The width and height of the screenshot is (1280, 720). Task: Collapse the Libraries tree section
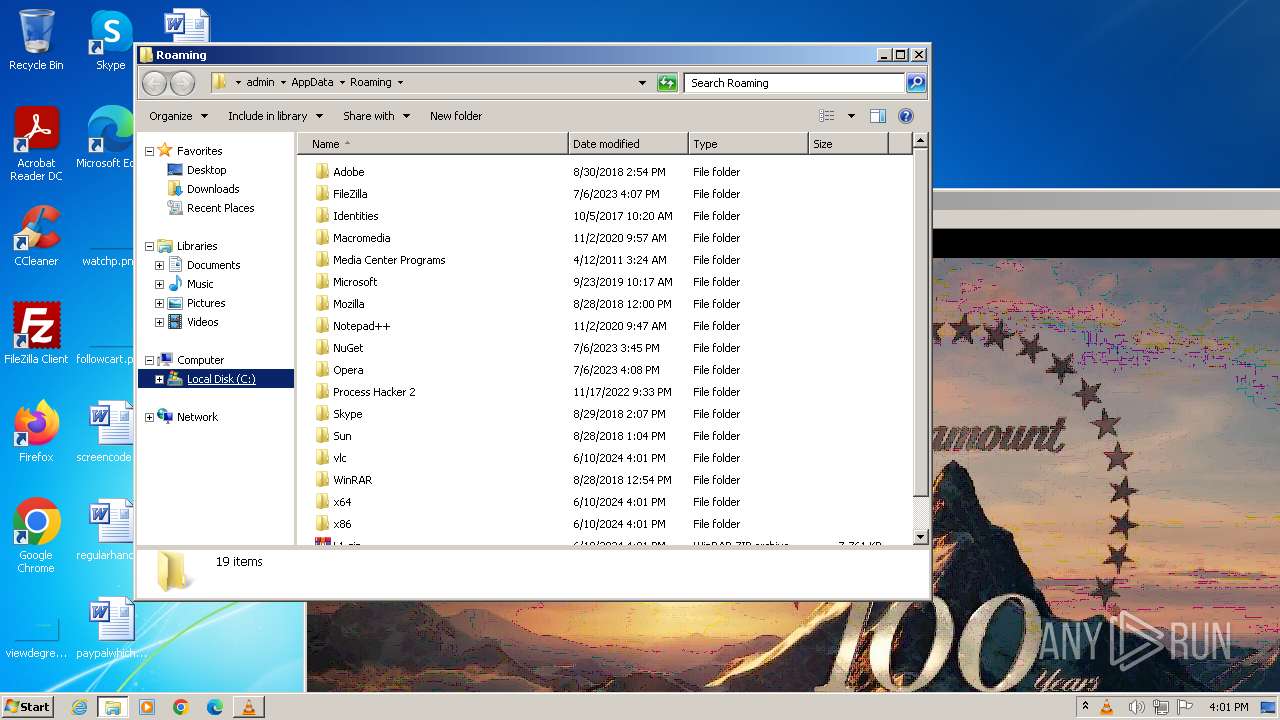149,246
